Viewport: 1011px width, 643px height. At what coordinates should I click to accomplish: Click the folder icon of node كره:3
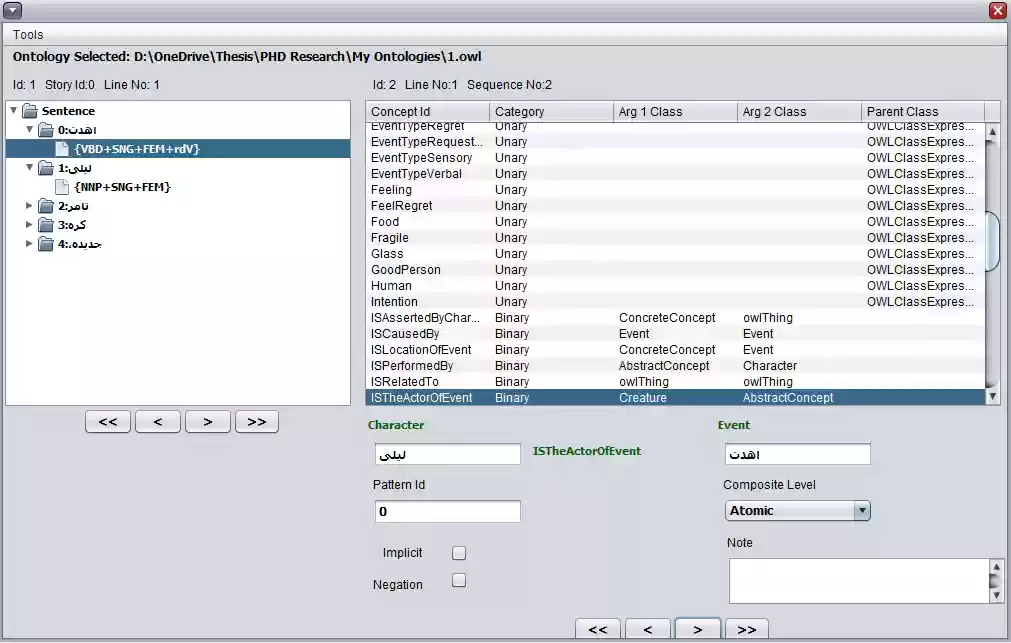pos(47,225)
